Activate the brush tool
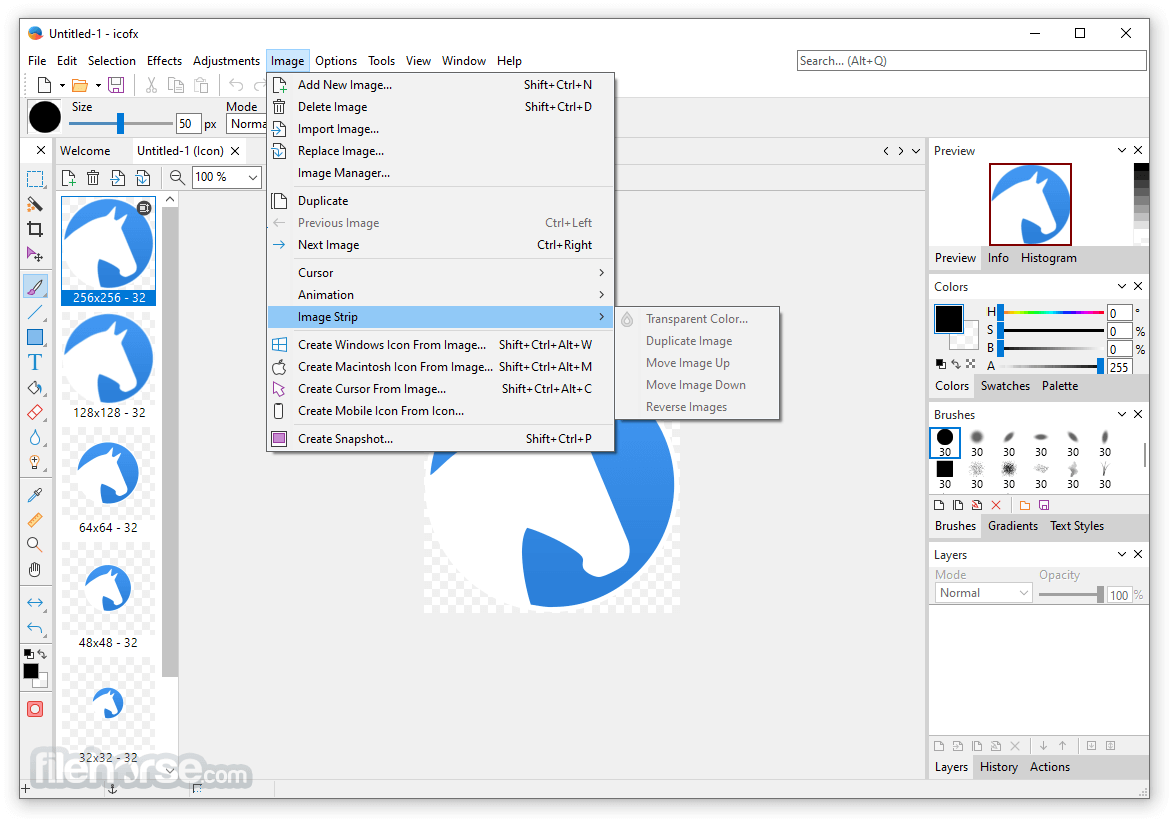The height and width of the screenshot is (819, 1169). [35, 286]
